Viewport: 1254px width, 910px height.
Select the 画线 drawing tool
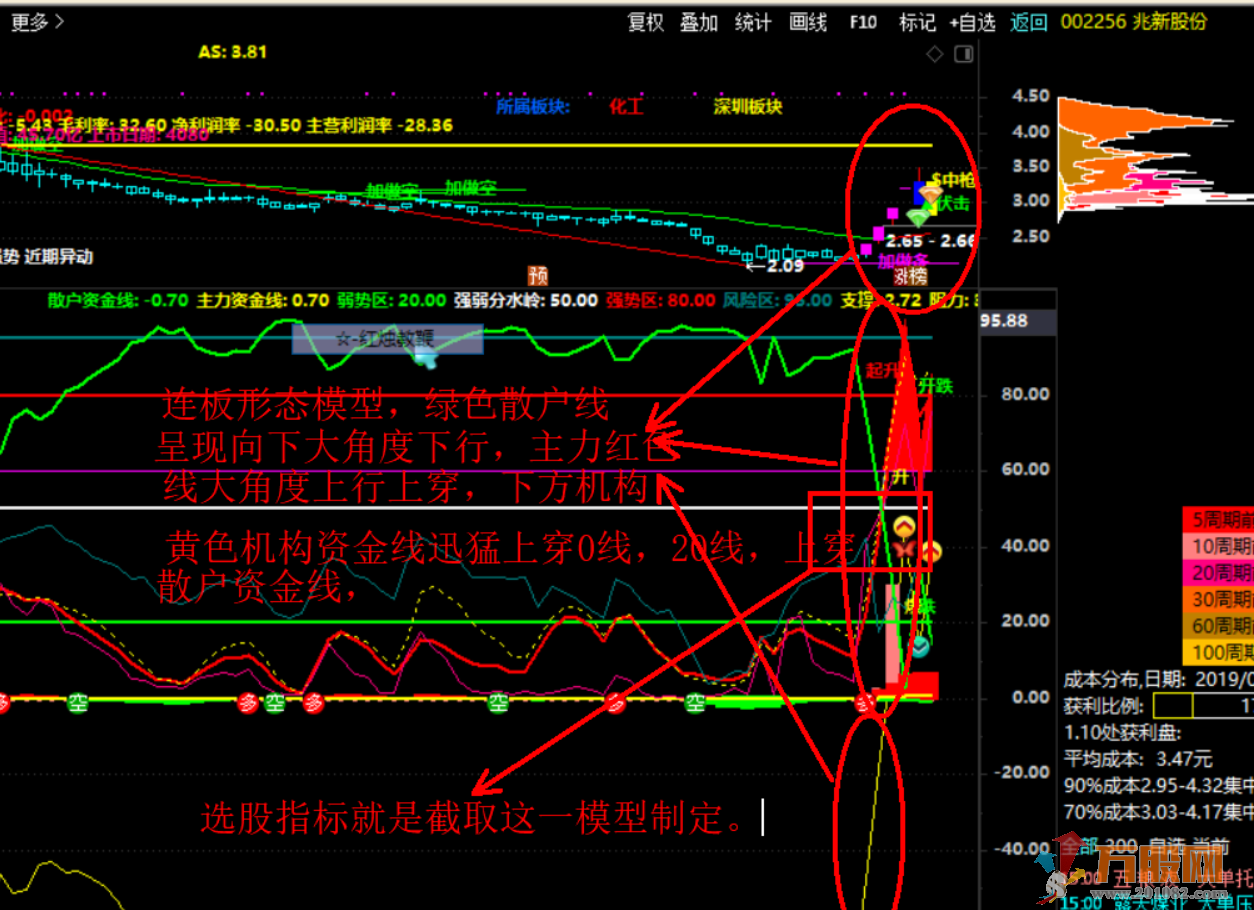[x=808, y=22]
